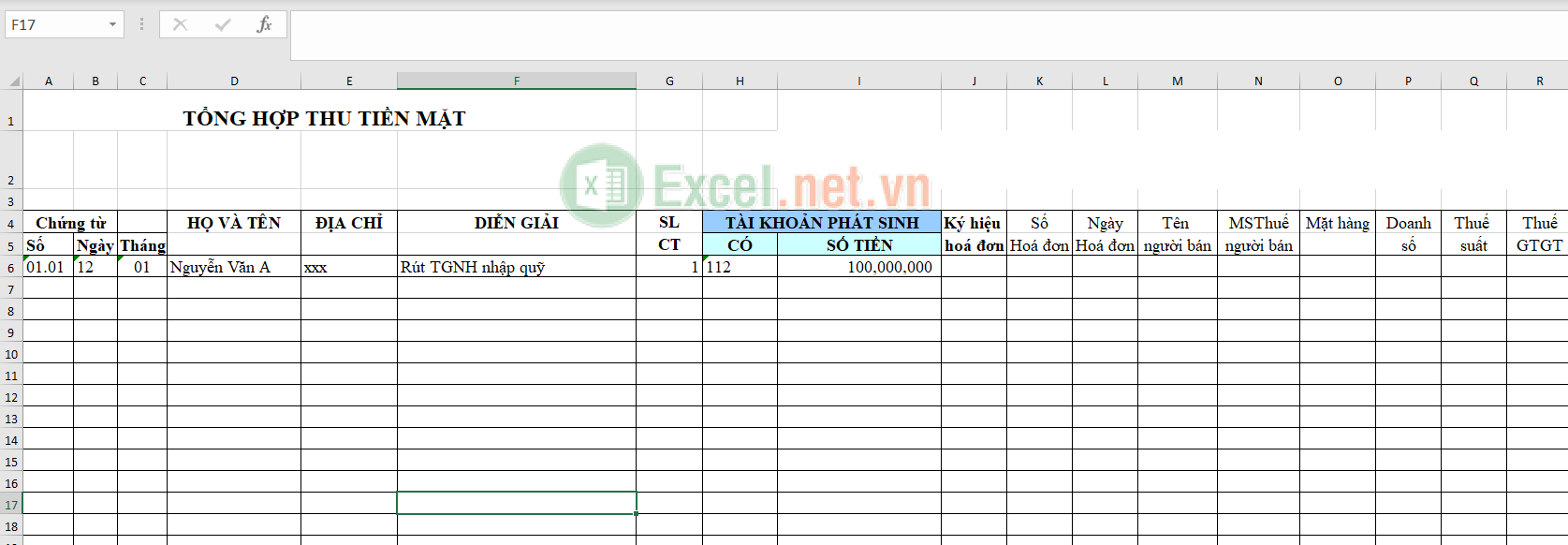Select the cell containing Nguyễn Văn A
Screen dimensions: 1568x545
[234, 267]
